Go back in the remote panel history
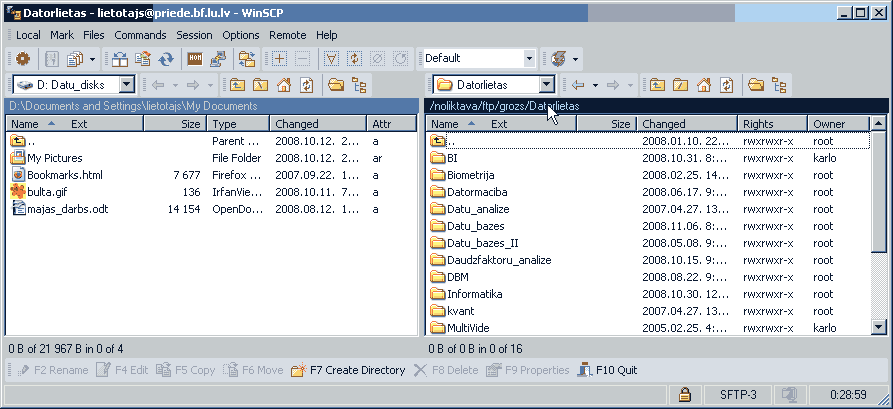This screenshot has height=409, width=893. tap(578, 85)
